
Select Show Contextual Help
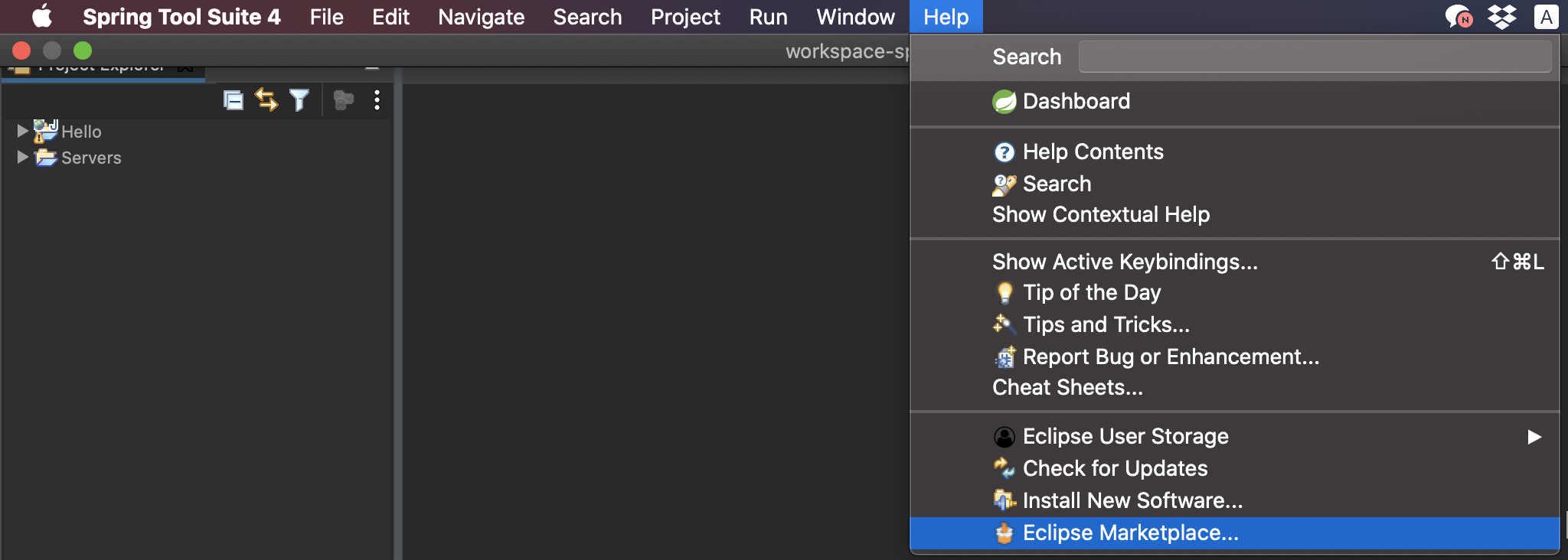tap(1234, 214)
